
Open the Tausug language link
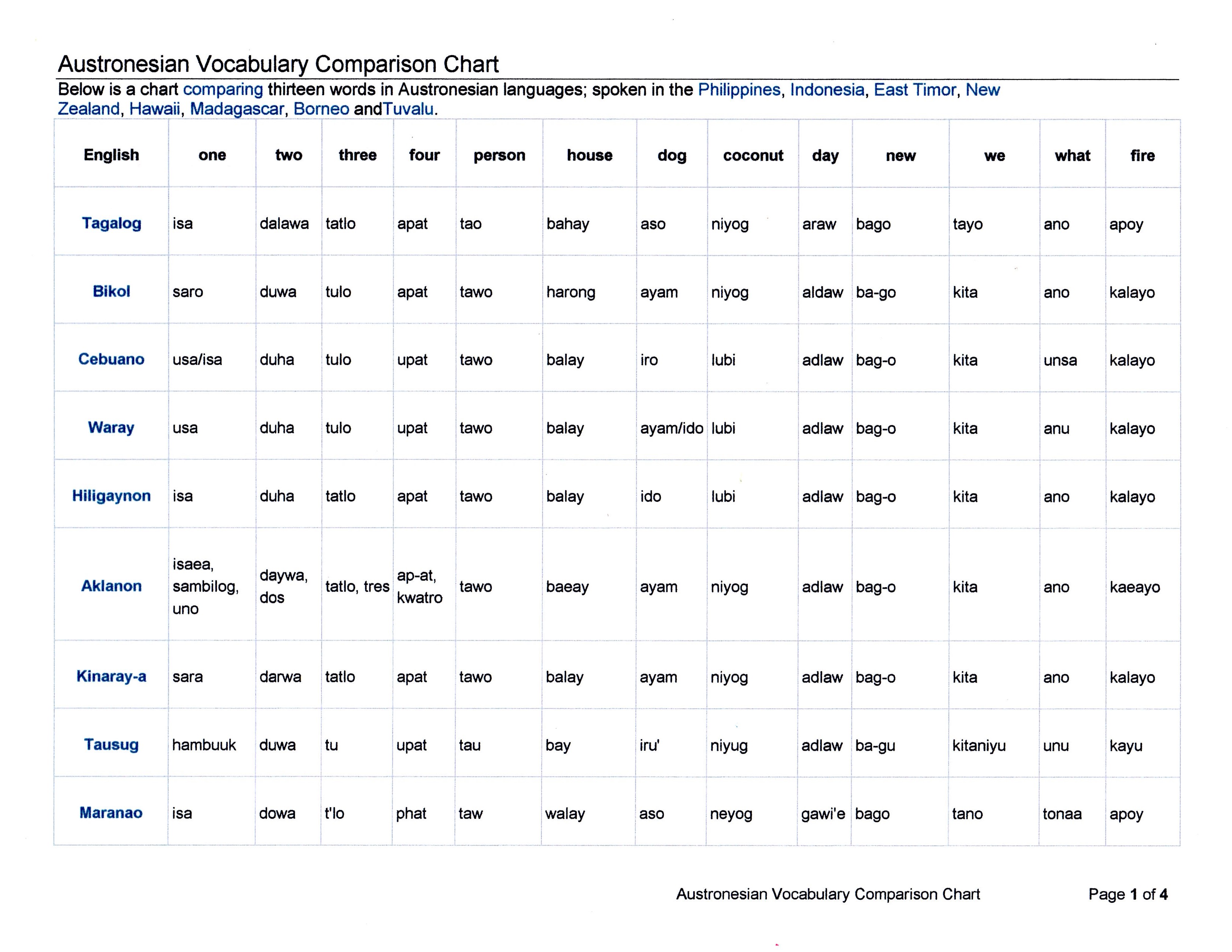(112, 744)
